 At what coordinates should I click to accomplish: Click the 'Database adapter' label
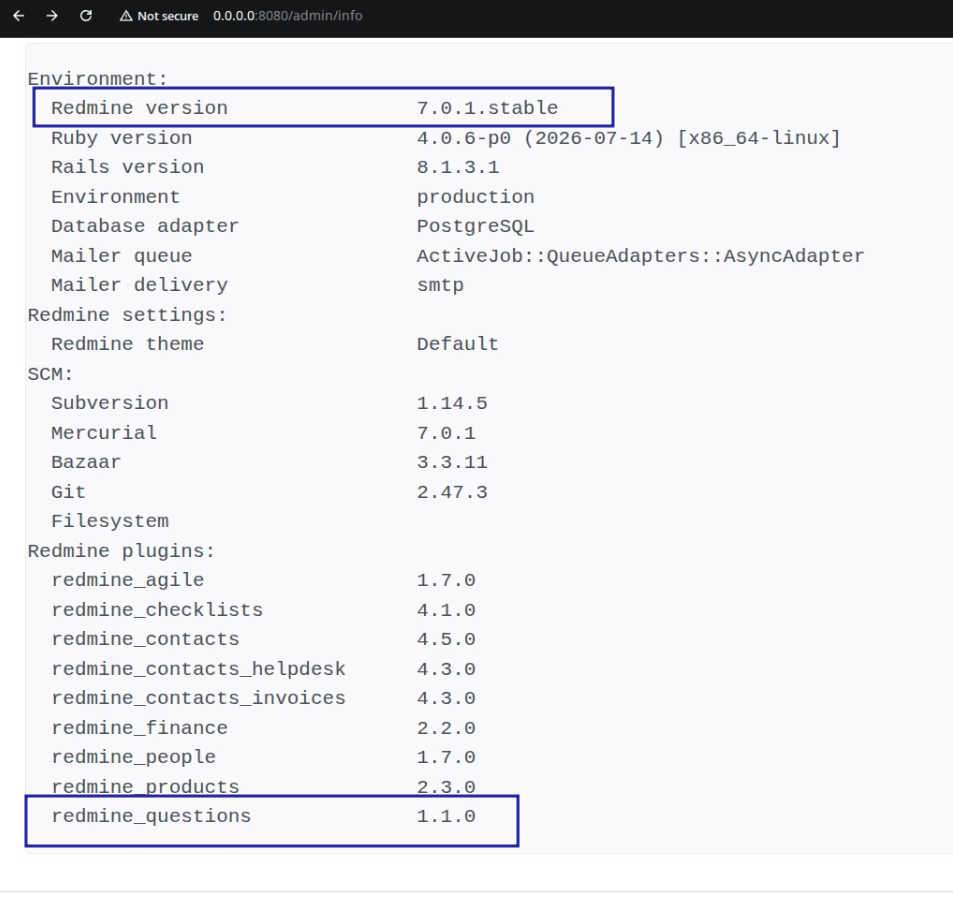point(145,226)
